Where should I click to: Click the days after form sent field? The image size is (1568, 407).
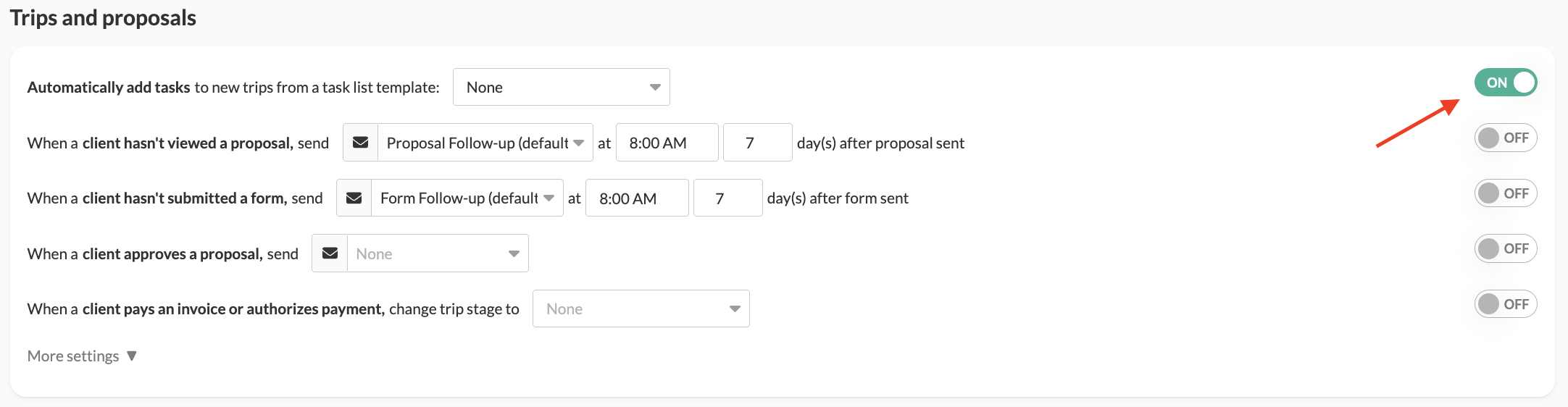click(727, 198)
